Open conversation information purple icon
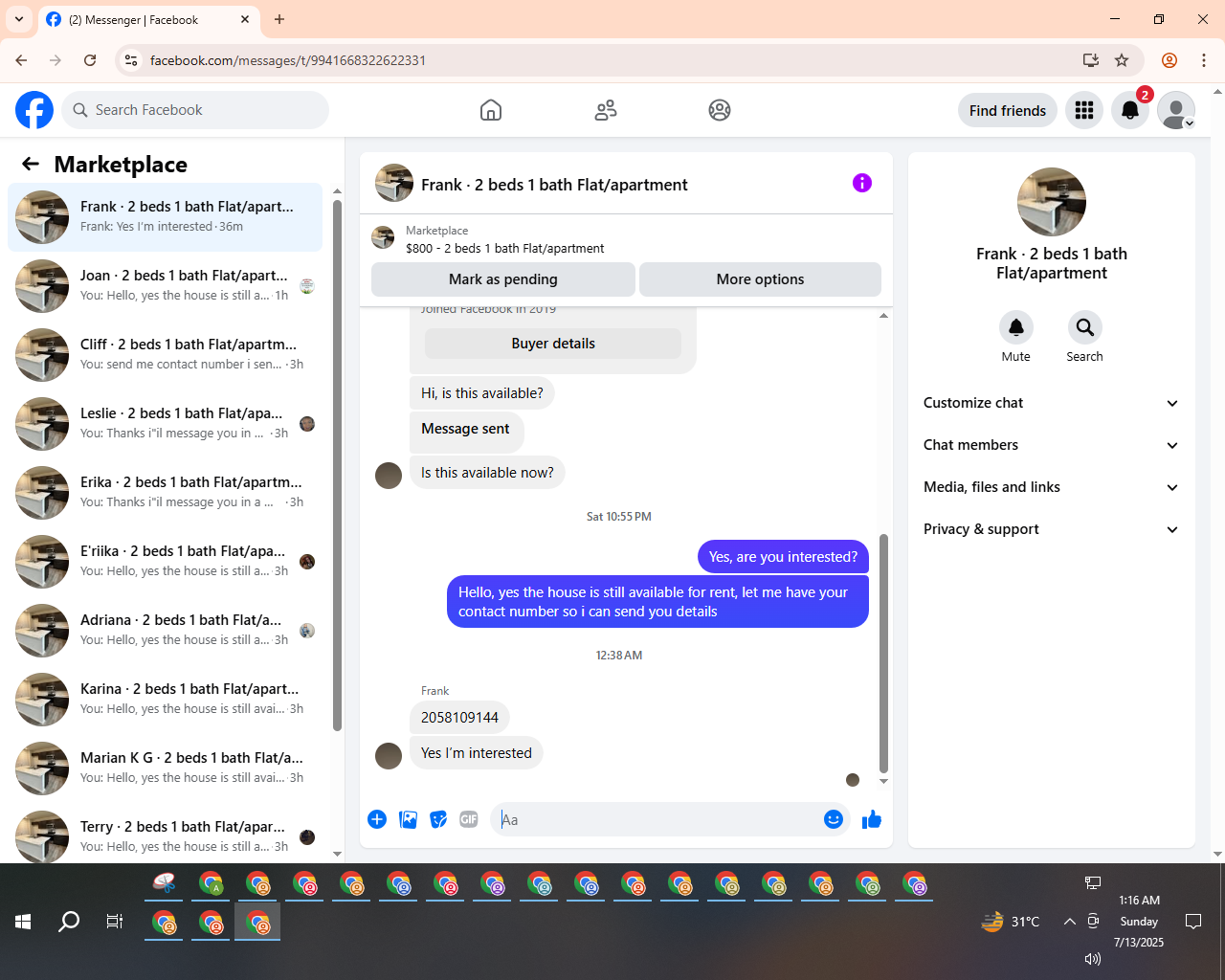 [862, 183]
